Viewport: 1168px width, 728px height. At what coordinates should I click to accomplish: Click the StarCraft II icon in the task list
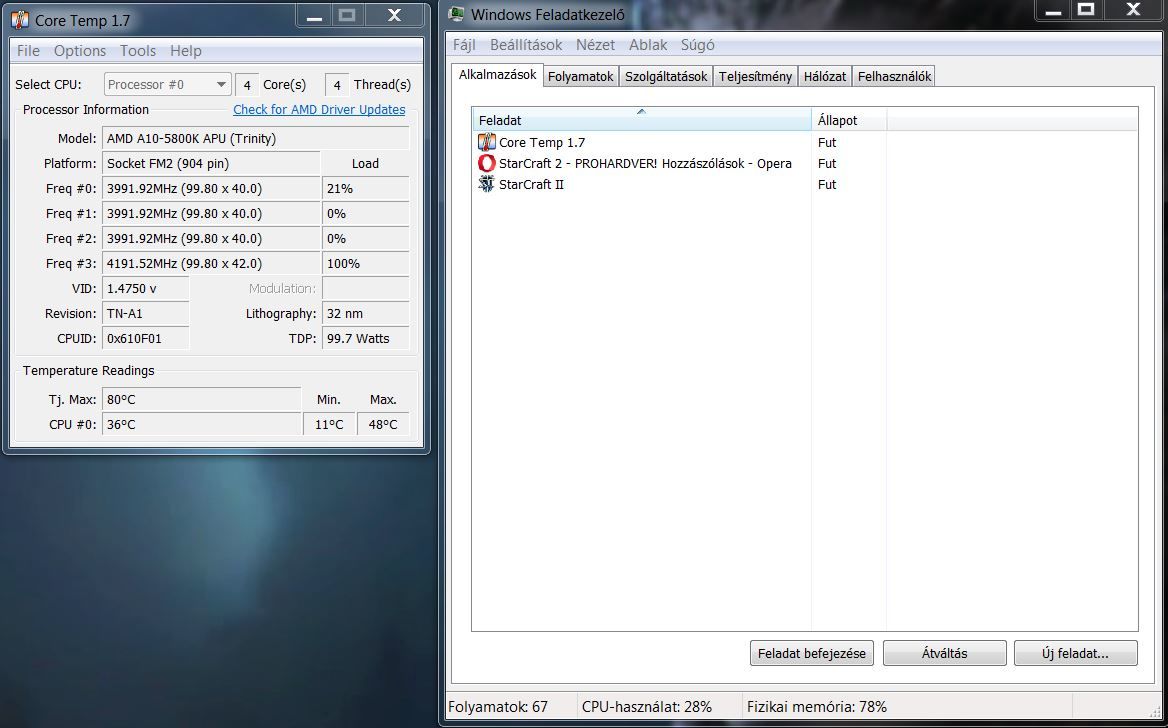[x=486, y=184]
